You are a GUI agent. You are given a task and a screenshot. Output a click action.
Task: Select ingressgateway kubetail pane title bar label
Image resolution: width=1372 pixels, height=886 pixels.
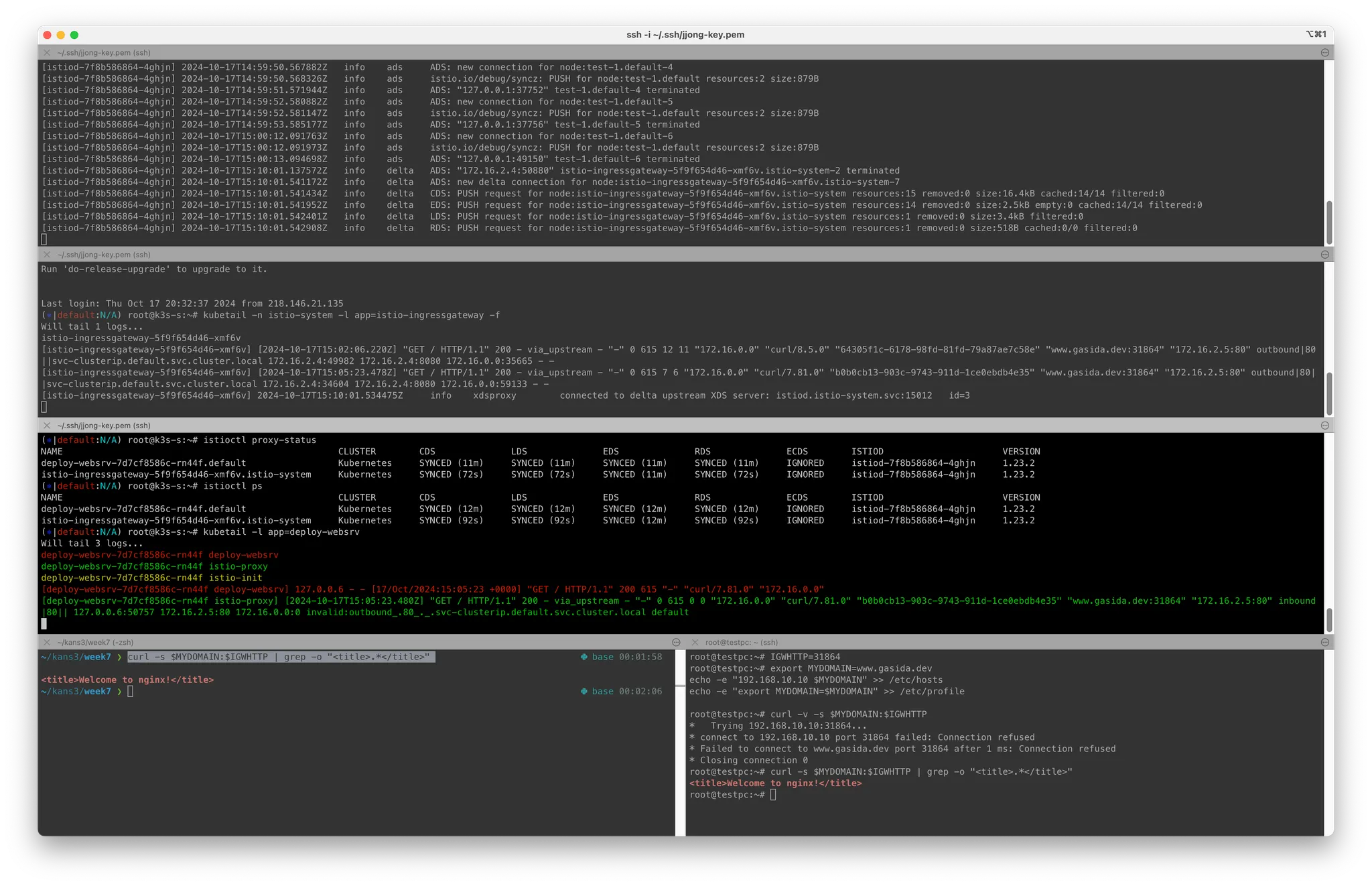104,255
